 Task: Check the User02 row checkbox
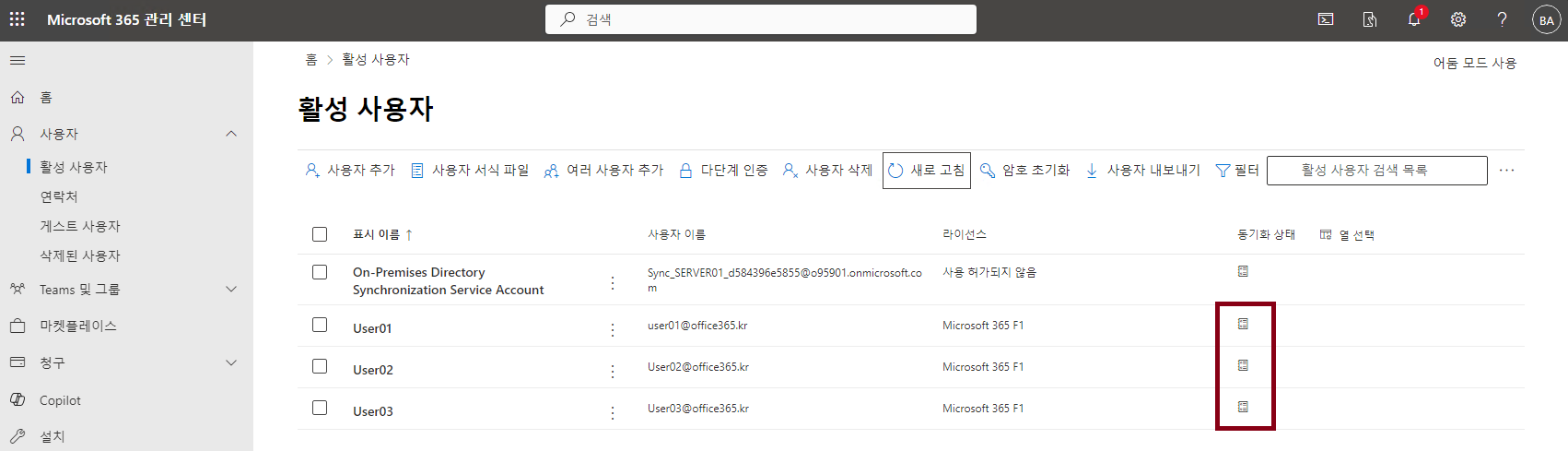[x=320, y=366]
